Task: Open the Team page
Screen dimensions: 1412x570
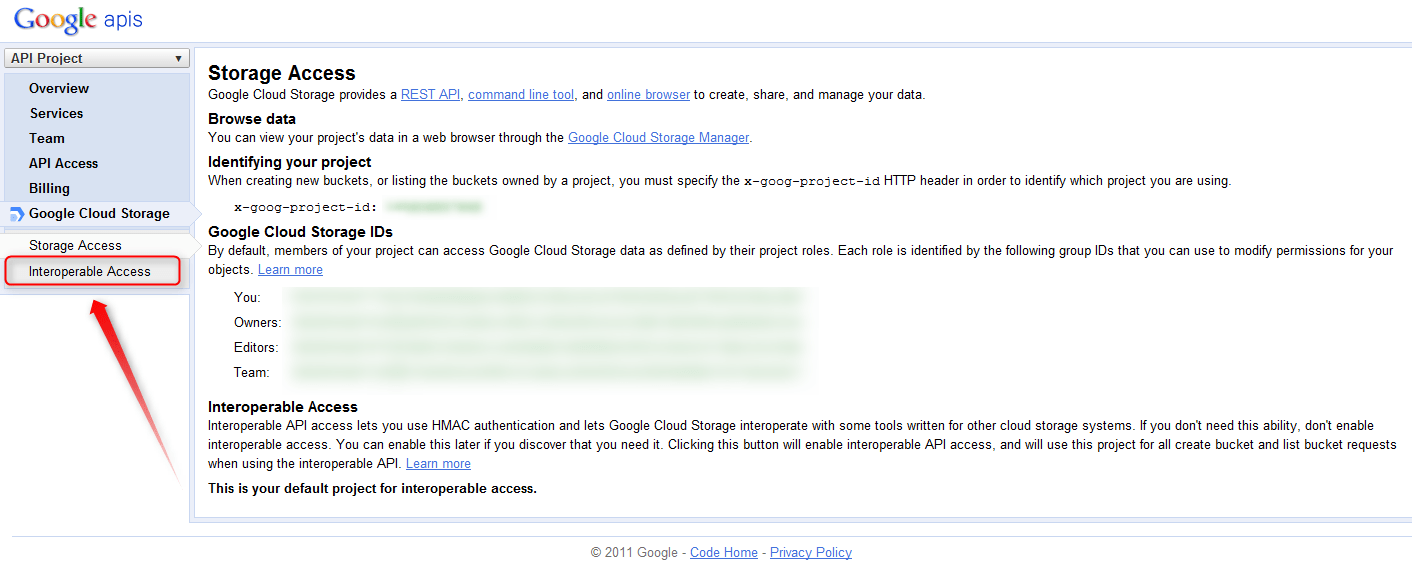Action: coord(47,138)
